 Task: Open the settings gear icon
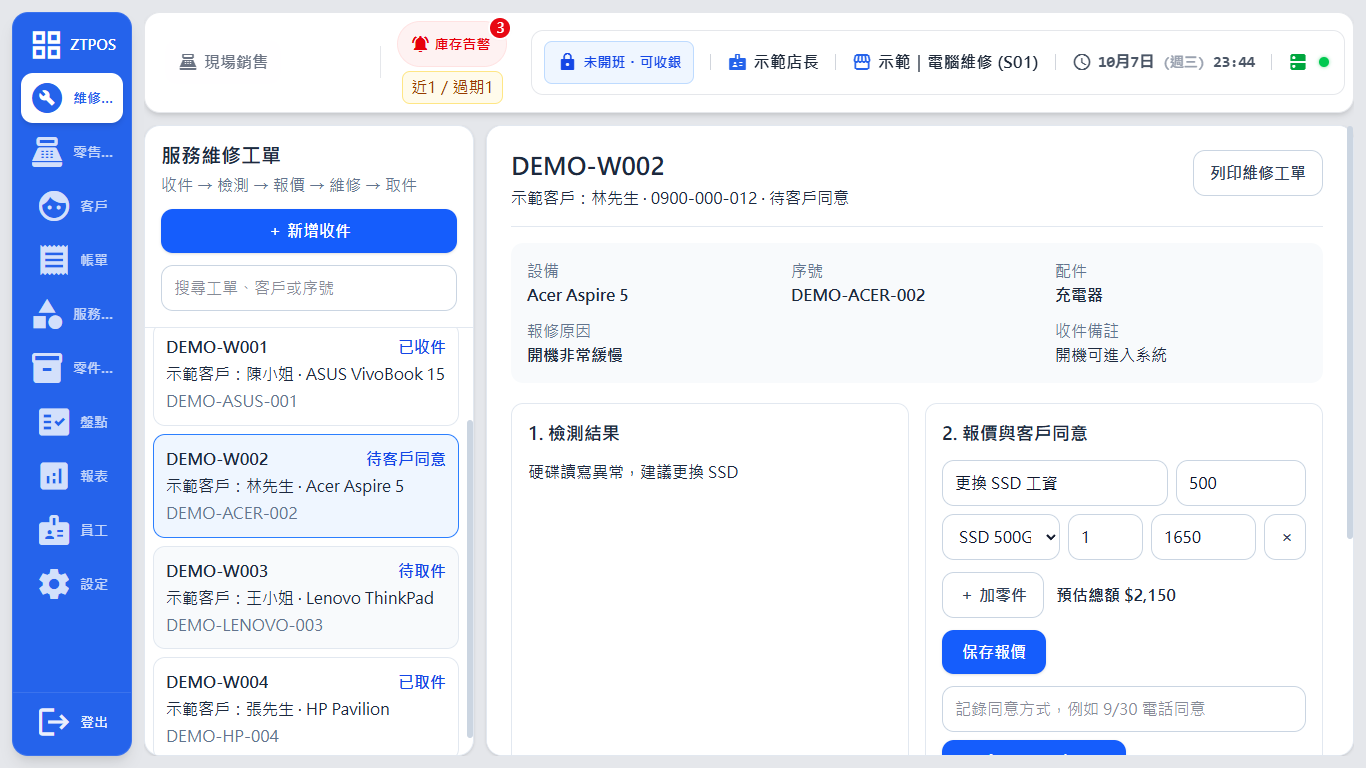coord(54,584)
